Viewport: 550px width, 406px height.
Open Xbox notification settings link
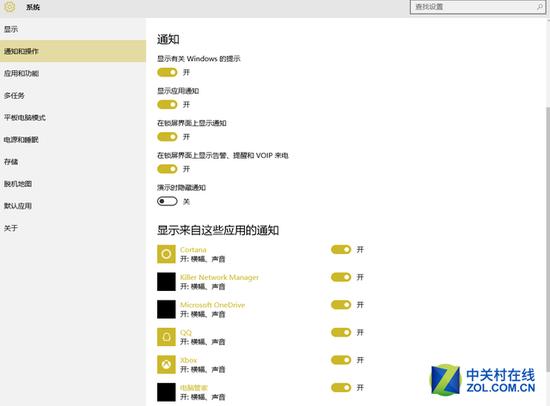pyautogui.click(x=188, y=360)
